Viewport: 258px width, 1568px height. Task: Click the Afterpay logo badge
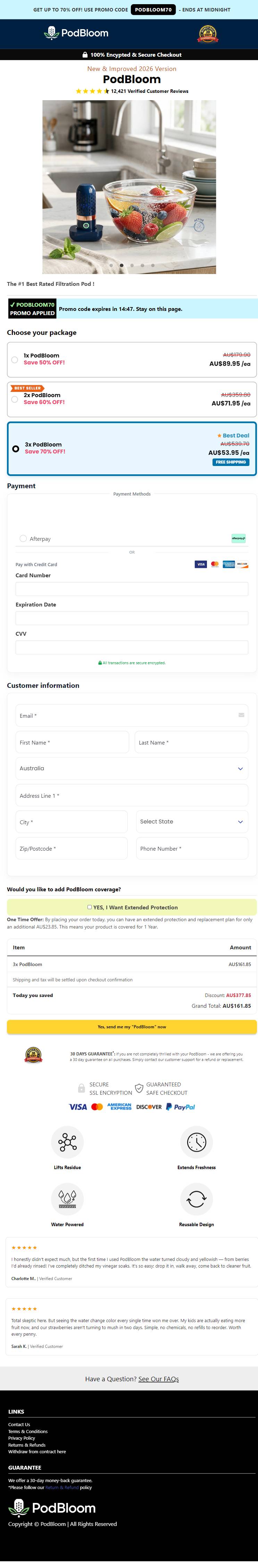click(239, 538)
